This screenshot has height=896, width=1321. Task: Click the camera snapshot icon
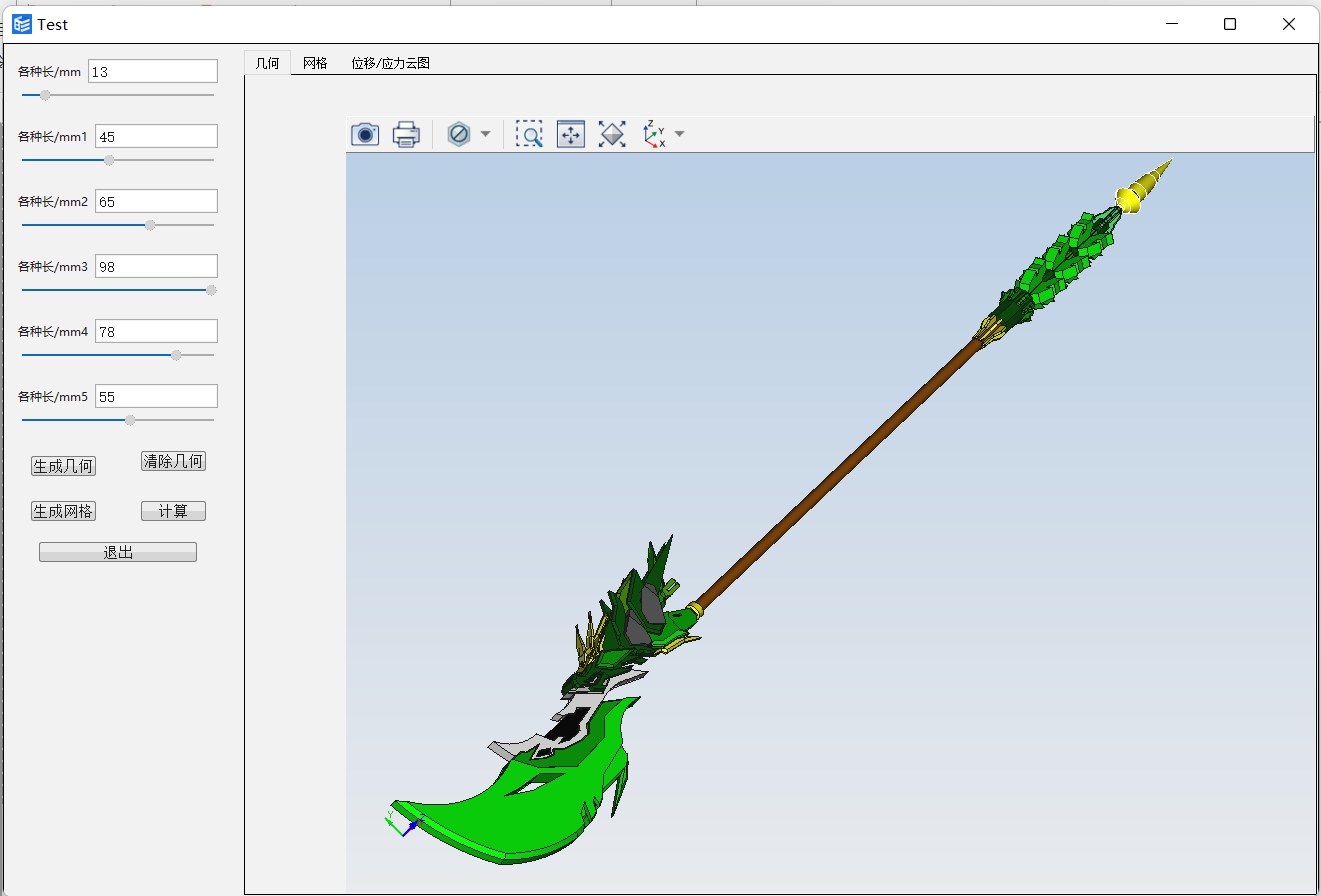[365, 134]
